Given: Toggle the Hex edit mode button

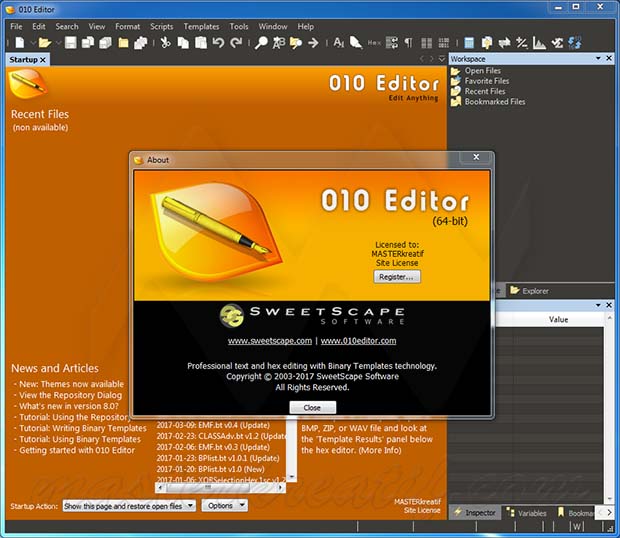Looking at the screenshot, I should (374, 42).
